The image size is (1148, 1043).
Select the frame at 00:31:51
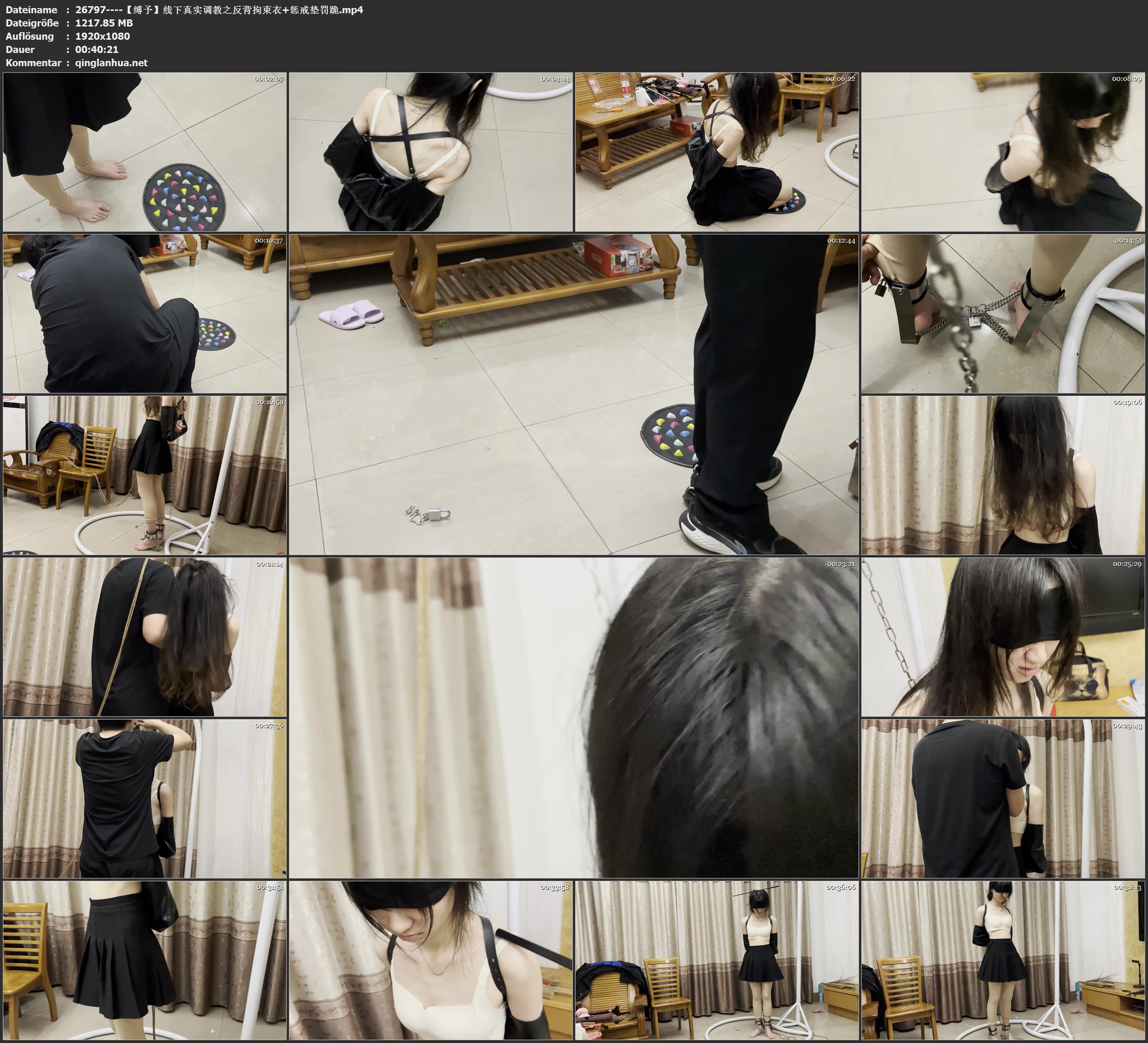pos(145,960)
